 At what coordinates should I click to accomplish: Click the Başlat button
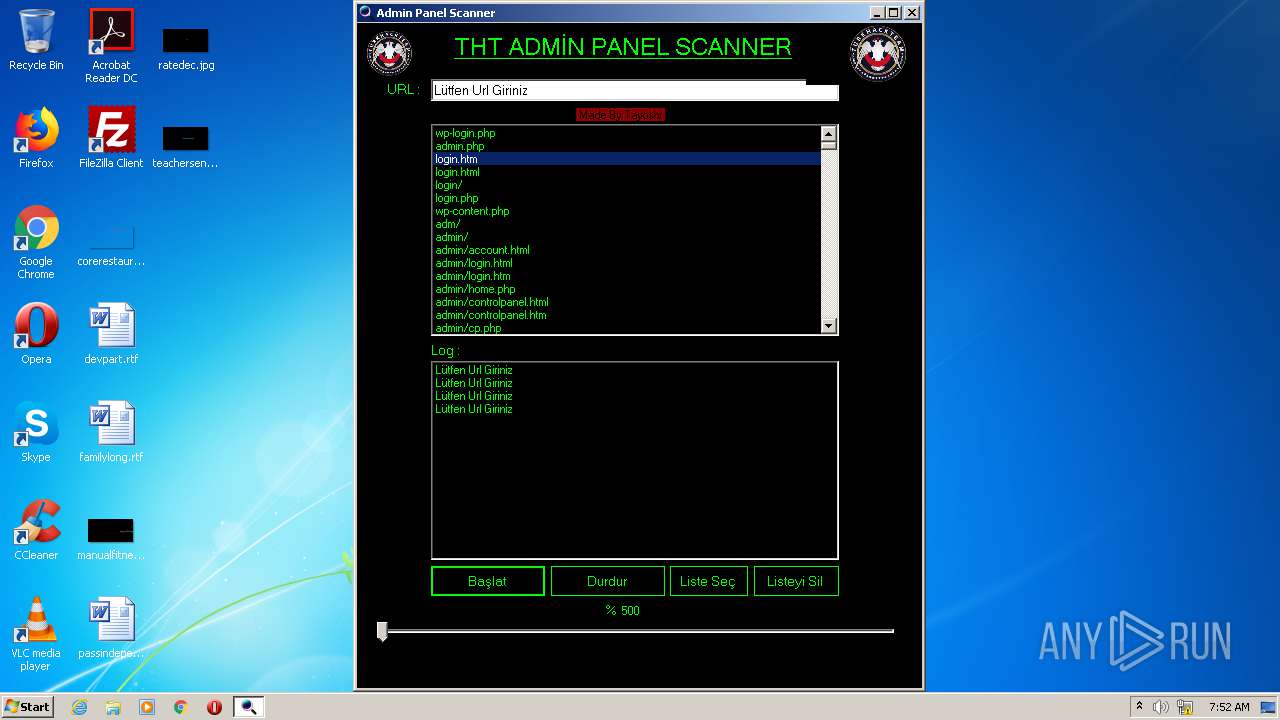(x=488, y=581)
